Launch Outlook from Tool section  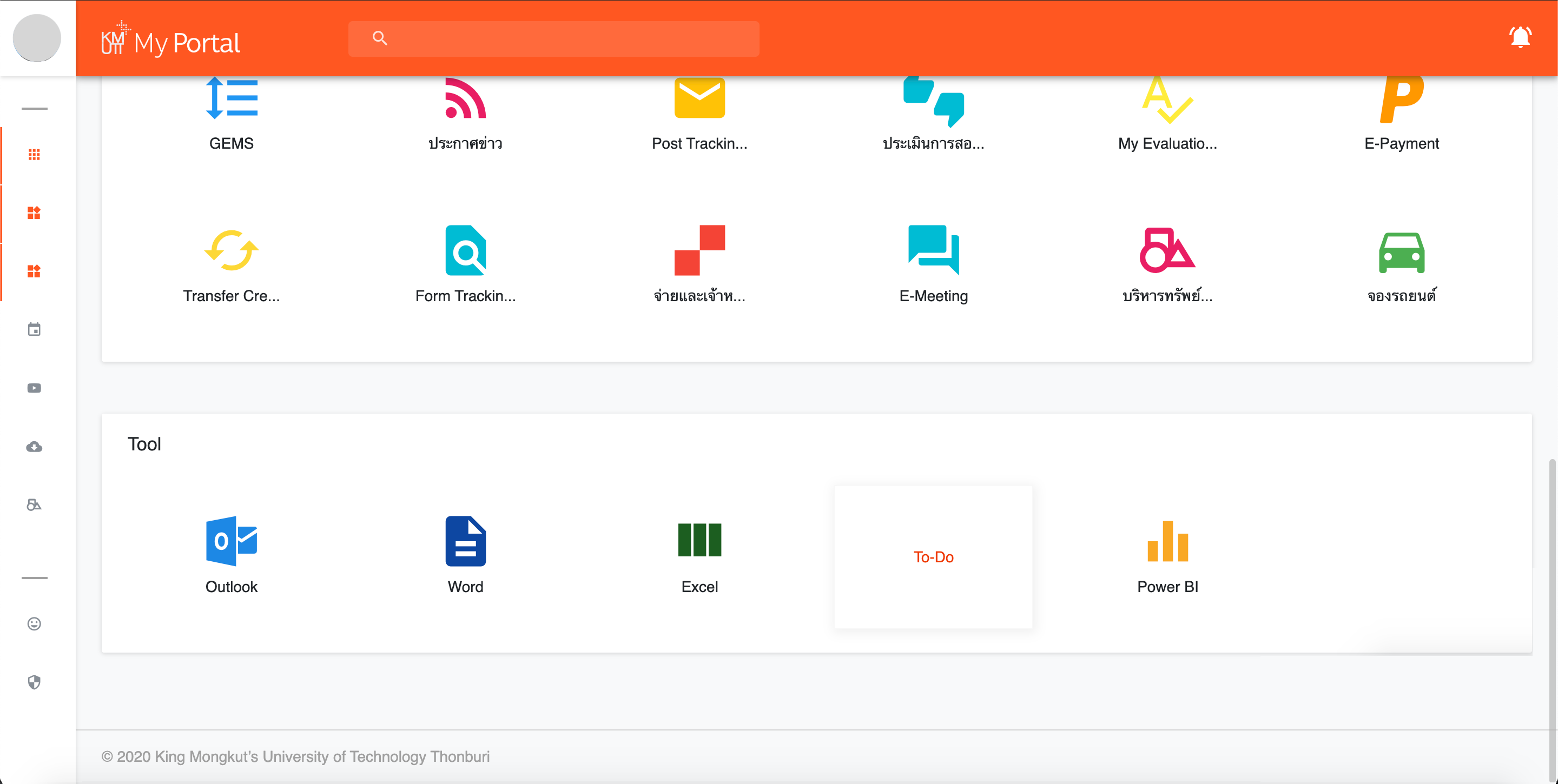coord(231,541)
